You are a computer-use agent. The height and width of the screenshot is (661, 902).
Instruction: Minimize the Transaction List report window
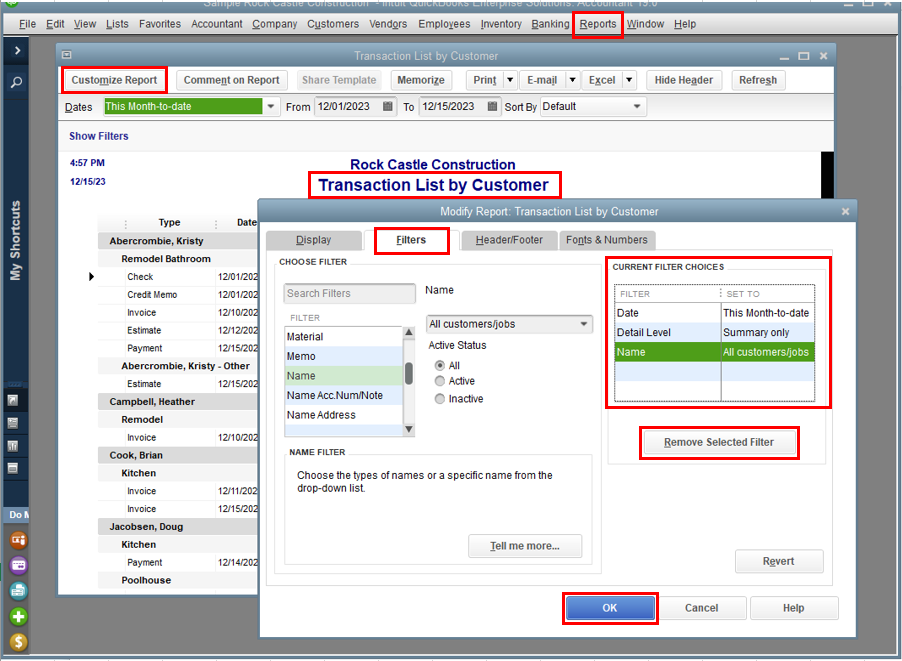(x=784, y=57)
